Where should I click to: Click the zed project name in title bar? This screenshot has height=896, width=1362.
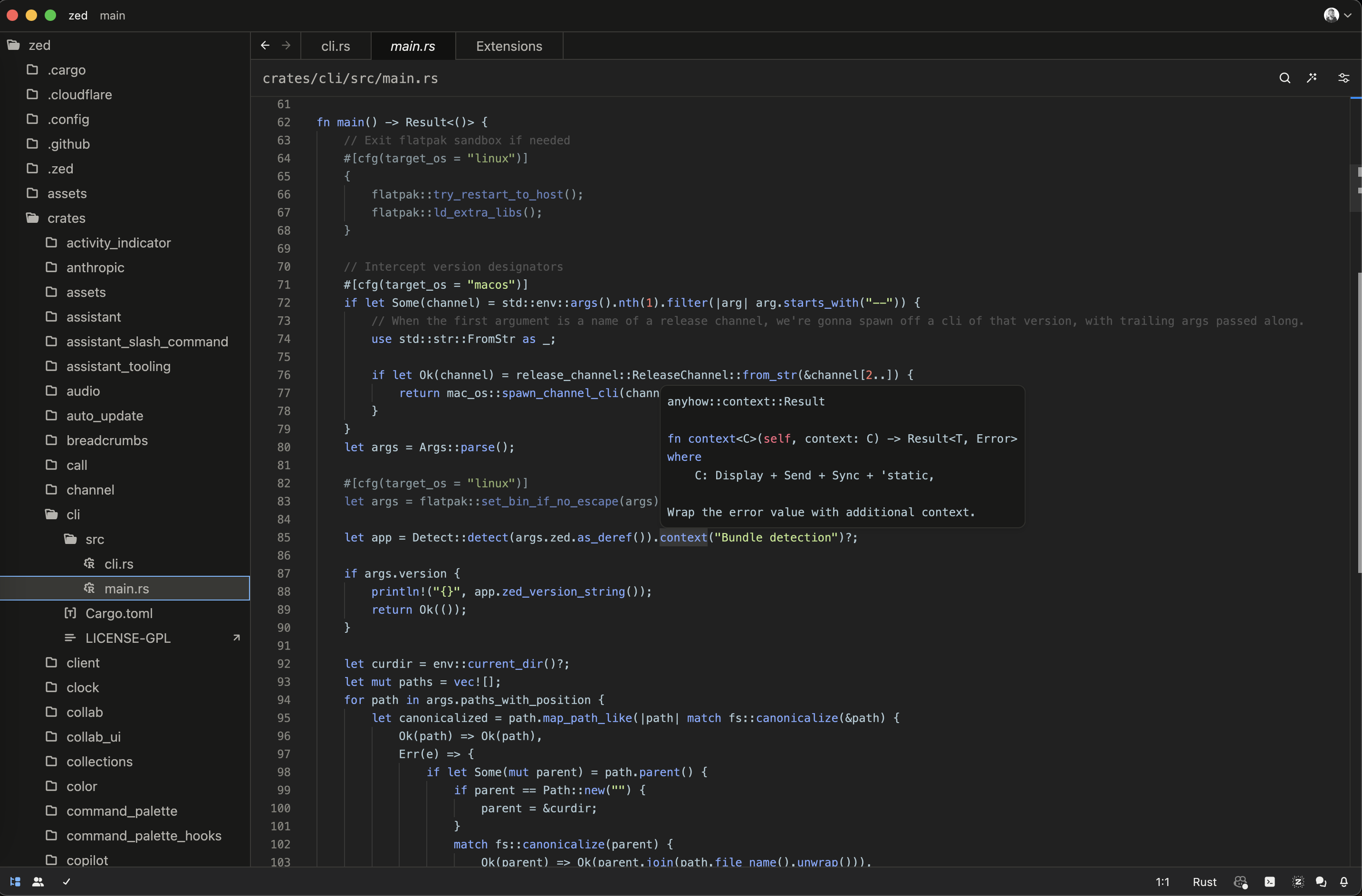tap(78, 16)
